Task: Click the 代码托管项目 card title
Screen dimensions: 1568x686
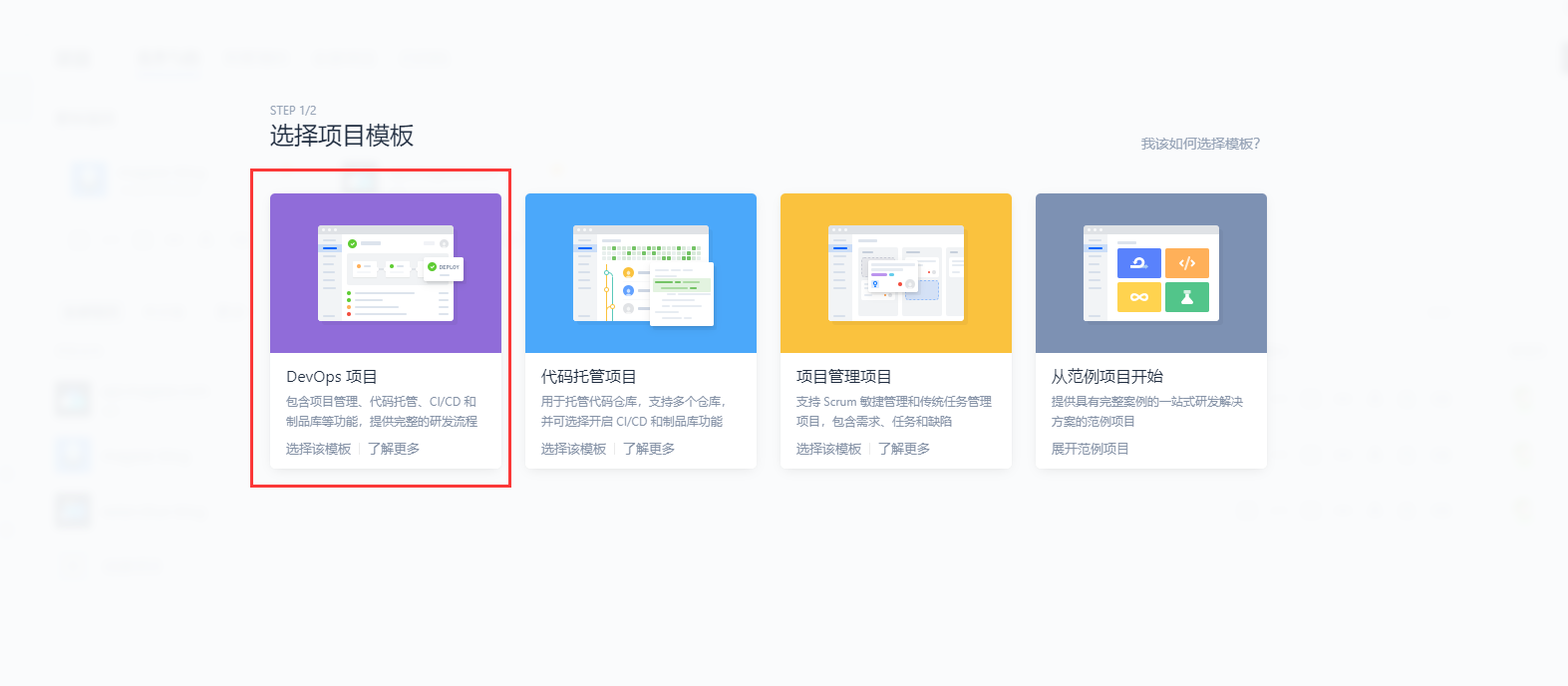Action: coord(589,377)
